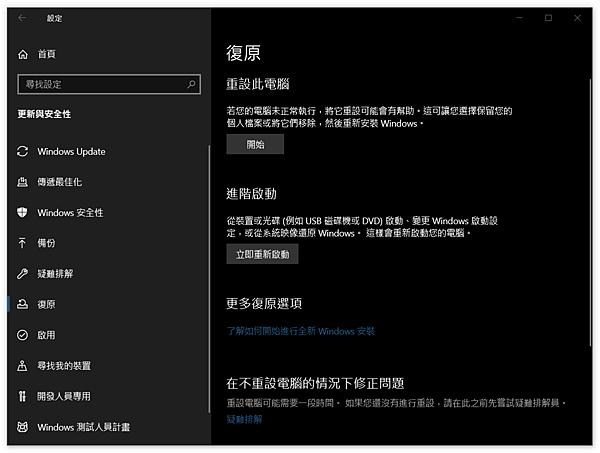Click the 啟用 checkmark circle icon
This screenshot has width=600, height=453.
click(23, 335)
